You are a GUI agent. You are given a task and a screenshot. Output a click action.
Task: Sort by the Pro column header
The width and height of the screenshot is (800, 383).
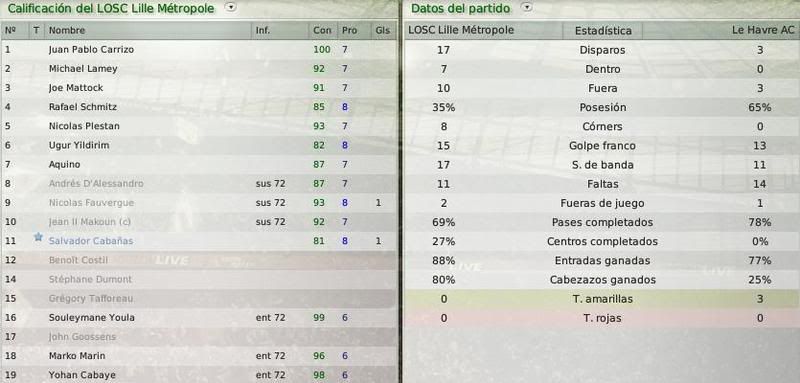[x=349, y=31]
